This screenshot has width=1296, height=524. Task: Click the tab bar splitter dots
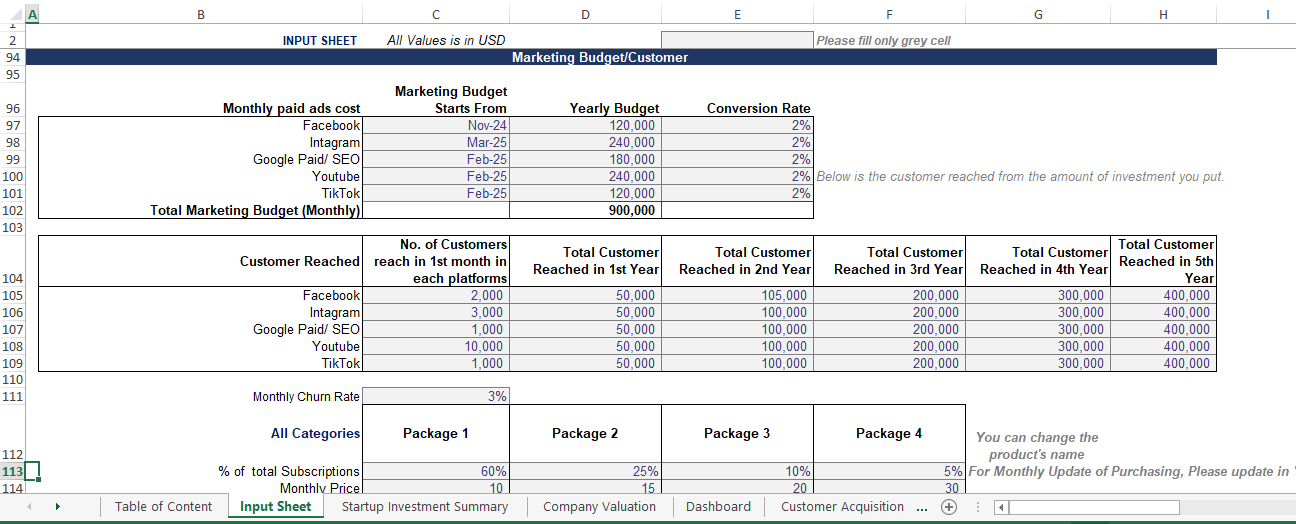point(977,507)
